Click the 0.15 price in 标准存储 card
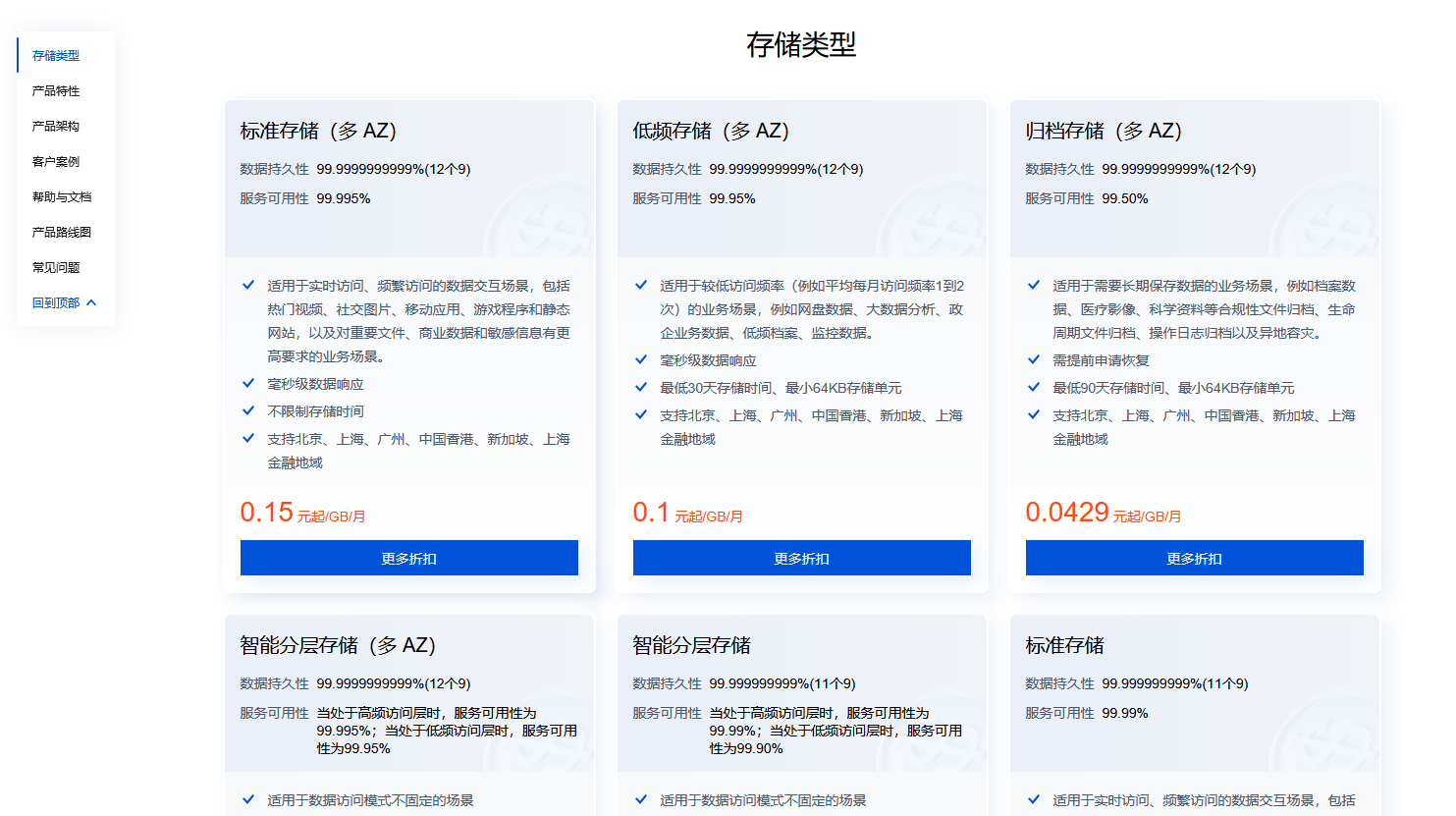 pyautogui.click(x=266, y=513)
